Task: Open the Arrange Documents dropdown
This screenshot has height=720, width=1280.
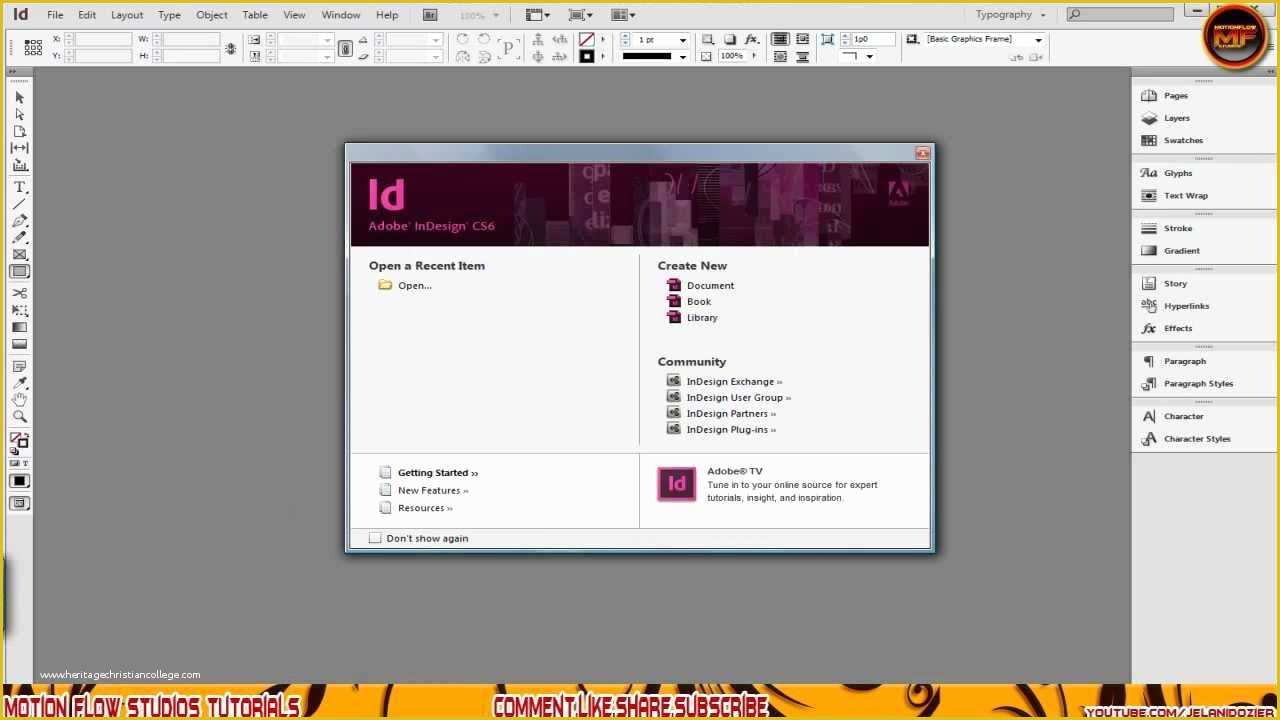Action: (x=623, y=15)
